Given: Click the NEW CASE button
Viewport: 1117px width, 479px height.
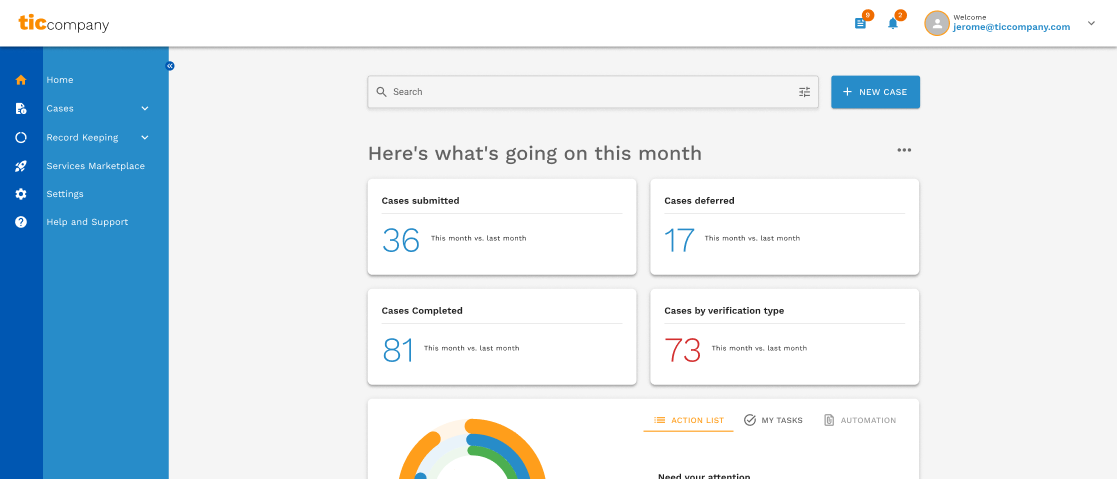Looking at the screenshot, I should tap(876, 92).
